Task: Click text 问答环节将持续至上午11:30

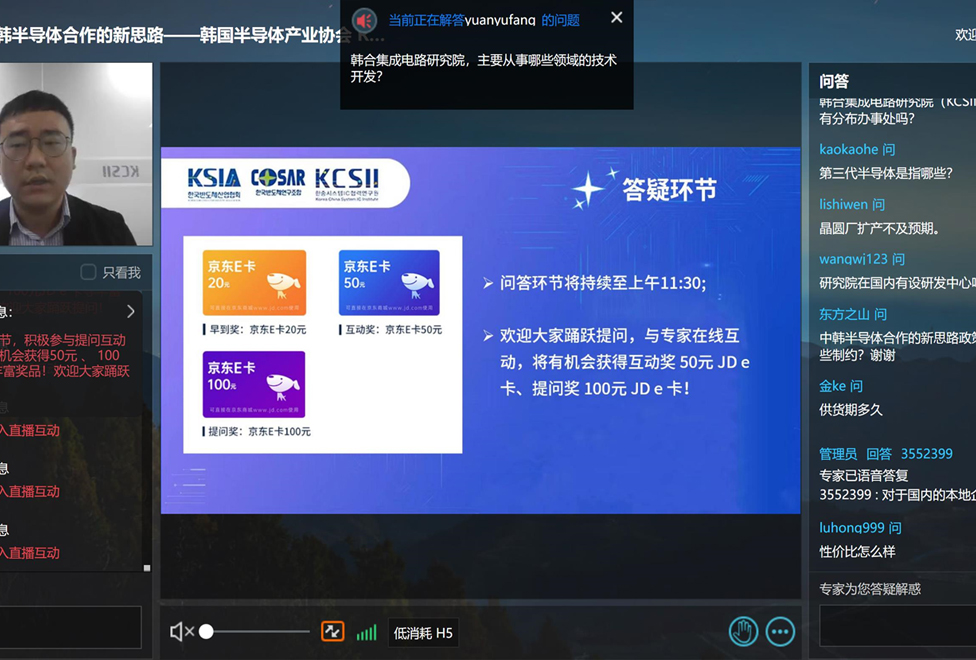Action: pyautogui.click(x=603, y=283)
